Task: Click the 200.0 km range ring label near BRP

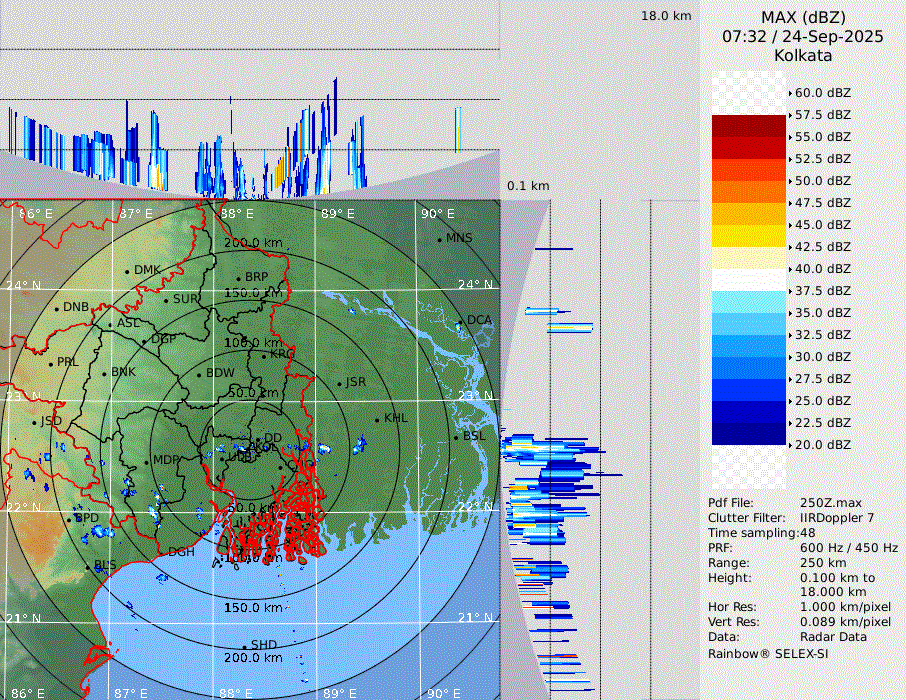Action: coord(253,243)
